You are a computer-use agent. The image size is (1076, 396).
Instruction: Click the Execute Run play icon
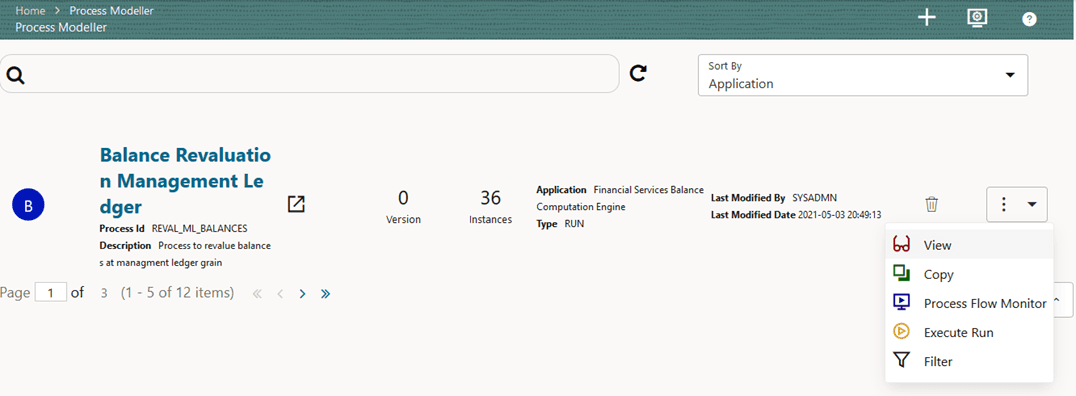902,331
